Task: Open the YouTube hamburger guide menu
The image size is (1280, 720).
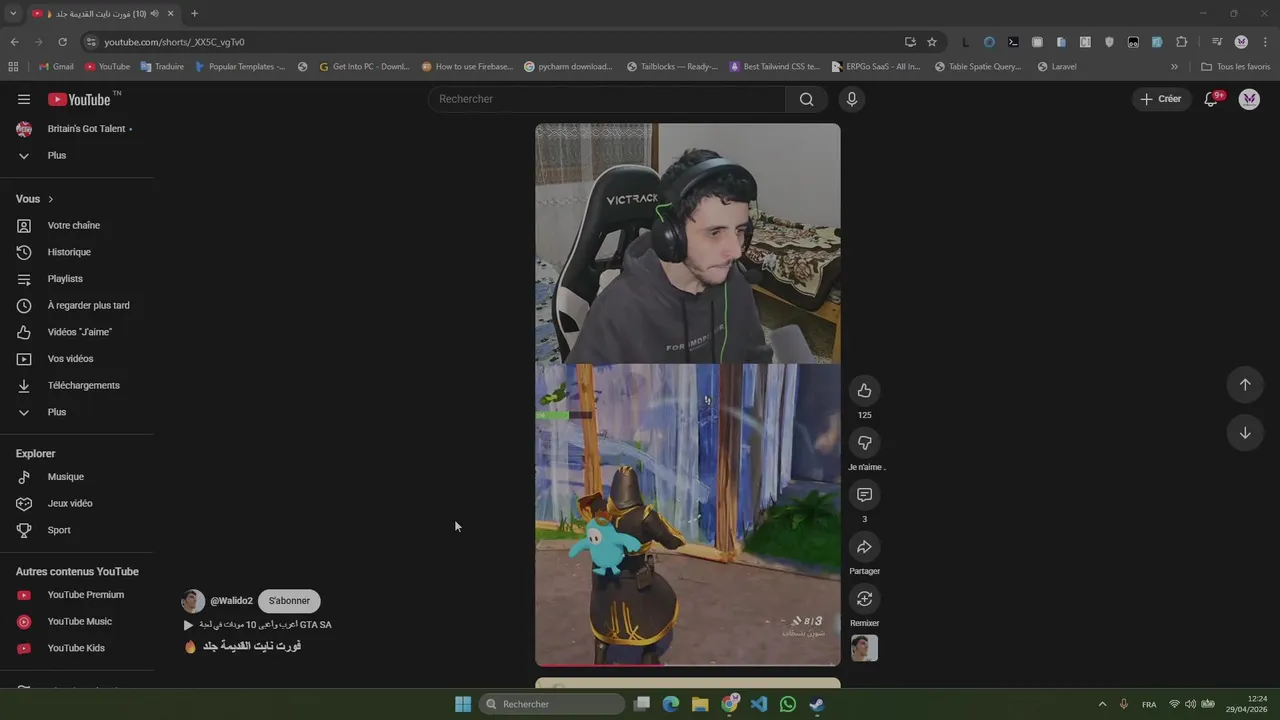Action: tap(24, 99)
